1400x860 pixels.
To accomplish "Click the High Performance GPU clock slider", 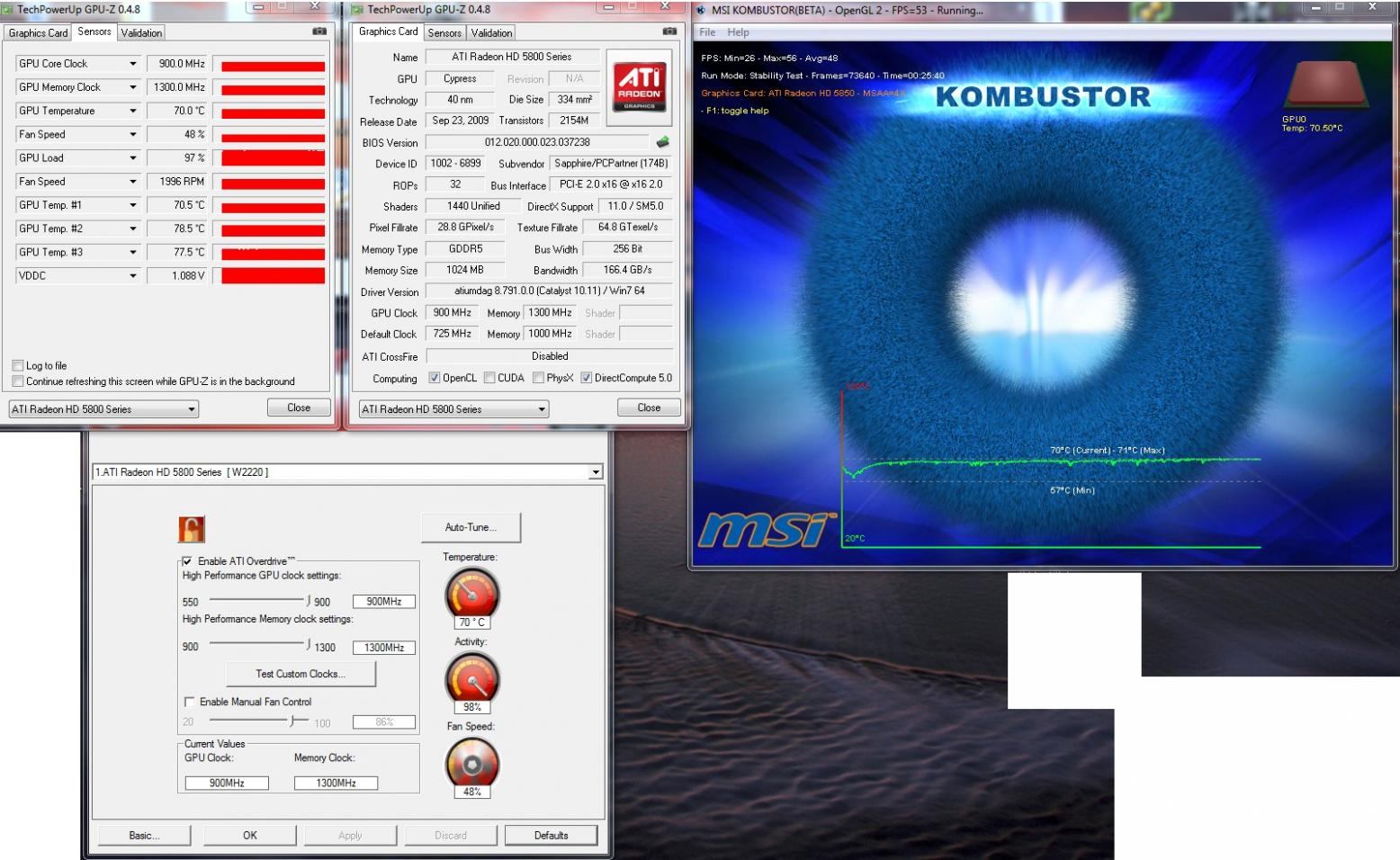I will coord(259,600).
